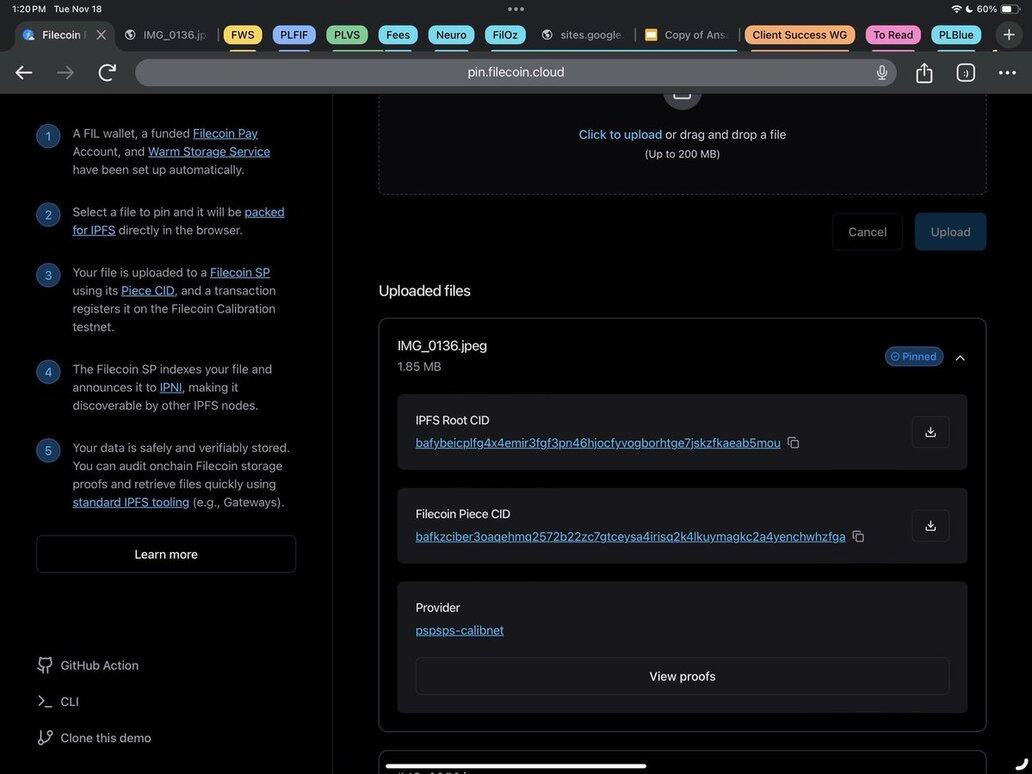Open the GitHub Action link
This screenshot has height=774, width=1032.
(99, 666)
